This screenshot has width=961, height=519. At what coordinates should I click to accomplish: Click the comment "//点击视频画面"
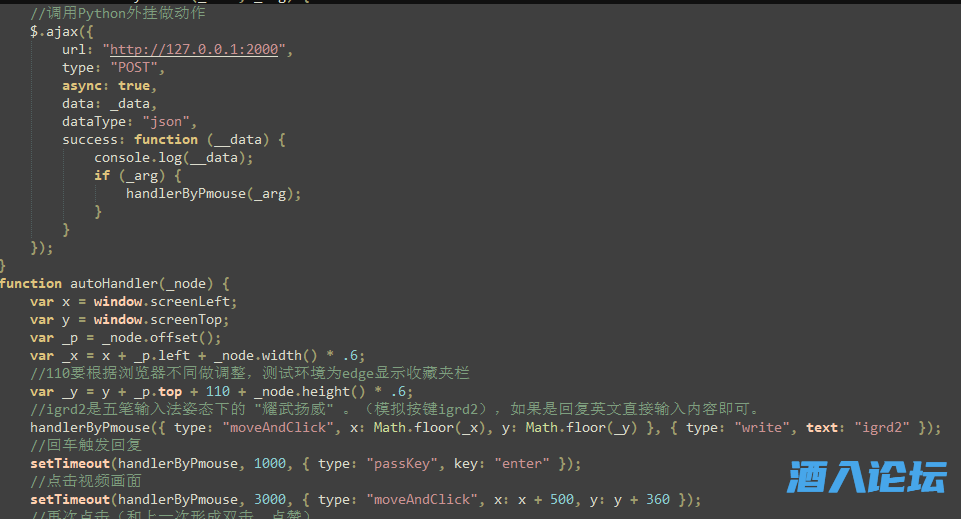pyautogui.click(x=86, y=482)
